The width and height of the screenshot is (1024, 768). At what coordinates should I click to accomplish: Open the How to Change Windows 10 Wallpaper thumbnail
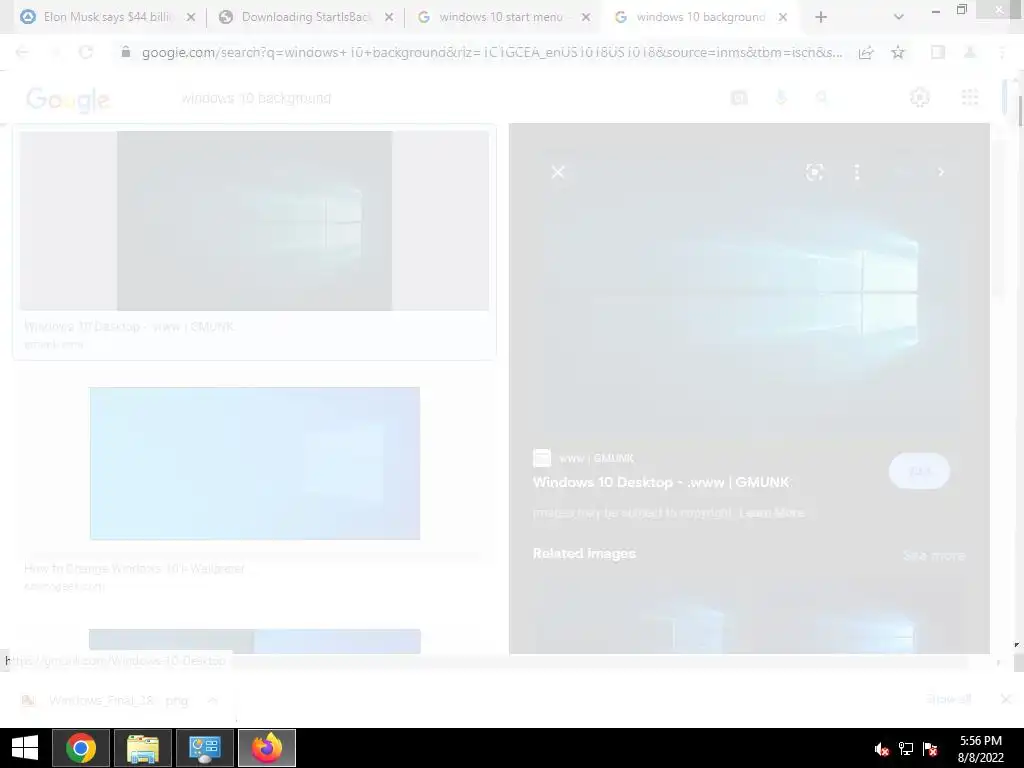click(255, 463)
